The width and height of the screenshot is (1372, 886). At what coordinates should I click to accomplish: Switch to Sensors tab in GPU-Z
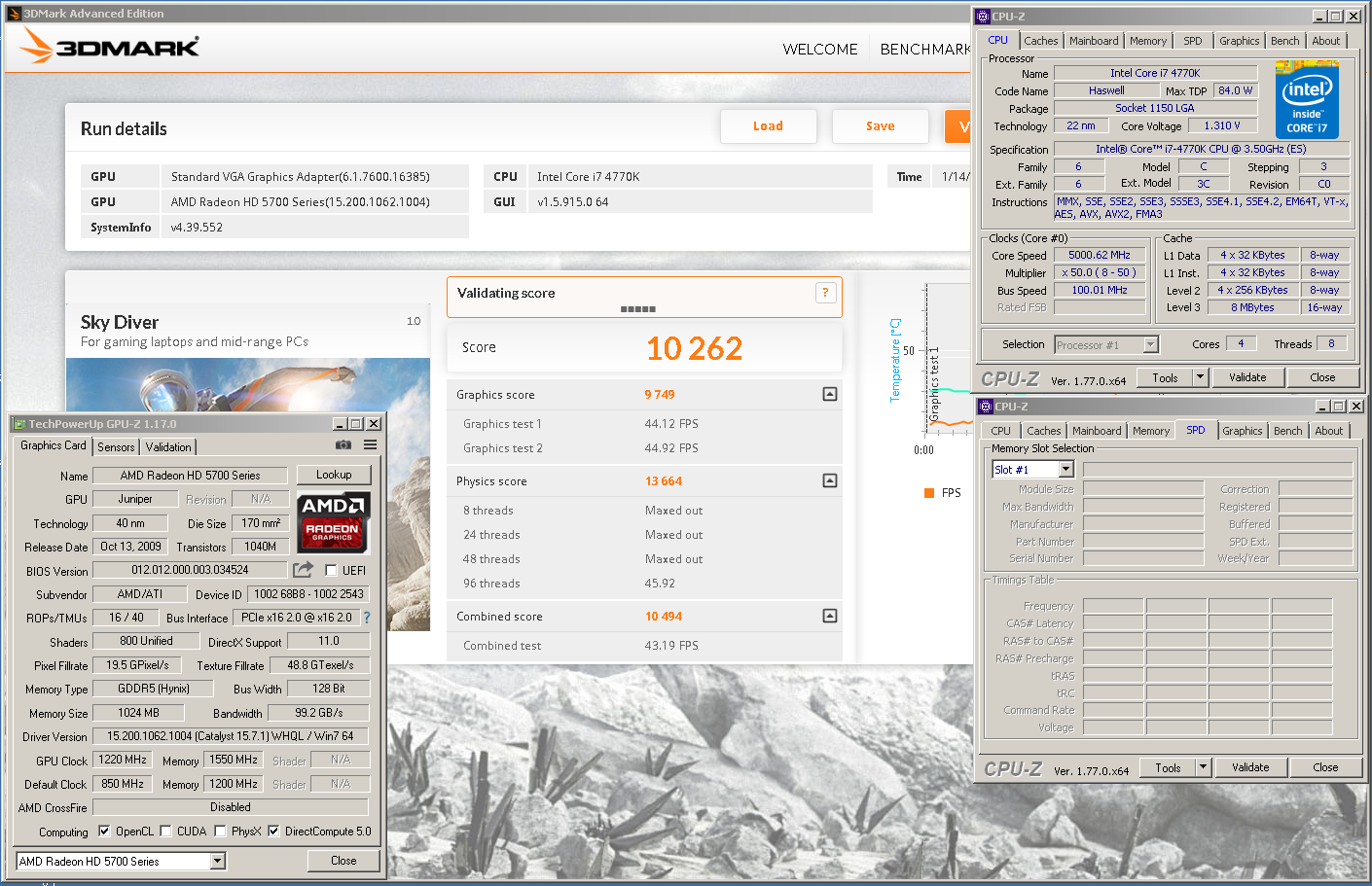coord(116,447)
